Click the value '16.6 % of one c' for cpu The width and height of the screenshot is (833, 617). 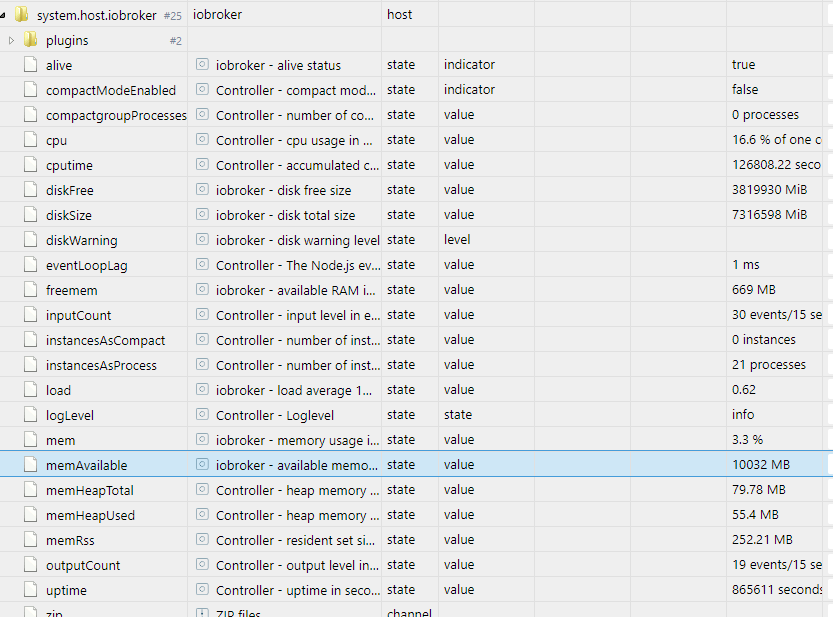click(777, 139)
